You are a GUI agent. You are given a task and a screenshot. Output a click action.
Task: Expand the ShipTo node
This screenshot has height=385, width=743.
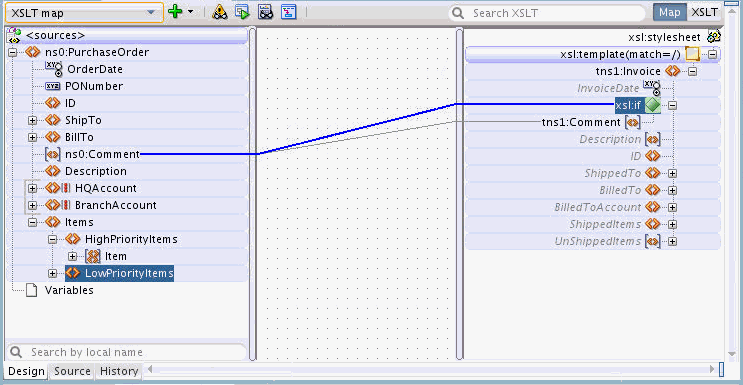pos(32,120)
